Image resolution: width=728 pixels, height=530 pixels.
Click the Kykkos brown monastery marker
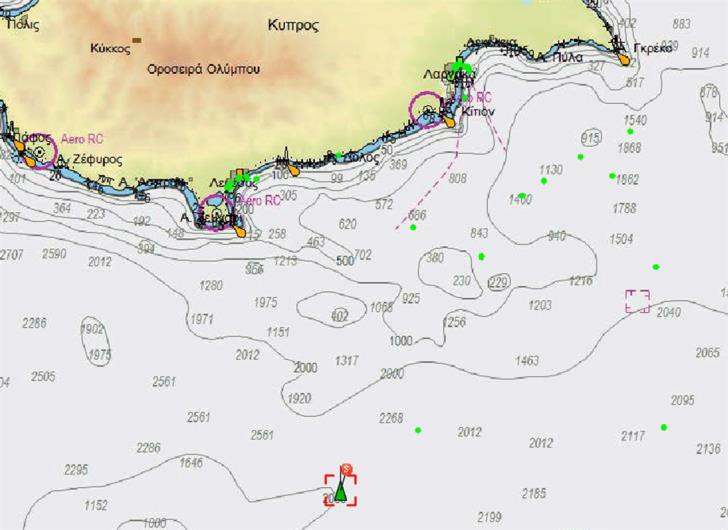[136, 41]
